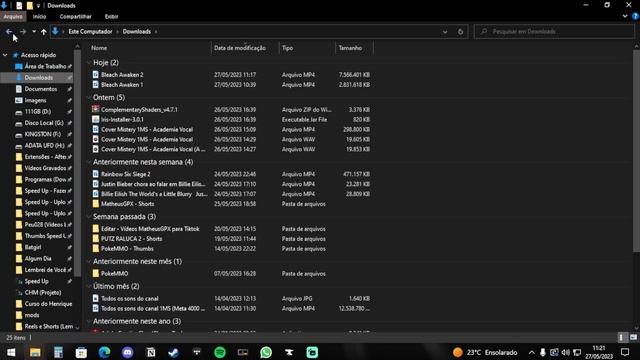Image resolution: width=640 pixels, height=360 pixels.
Task: Collapse the Ontem group
Action: click(x=89, y=98)
